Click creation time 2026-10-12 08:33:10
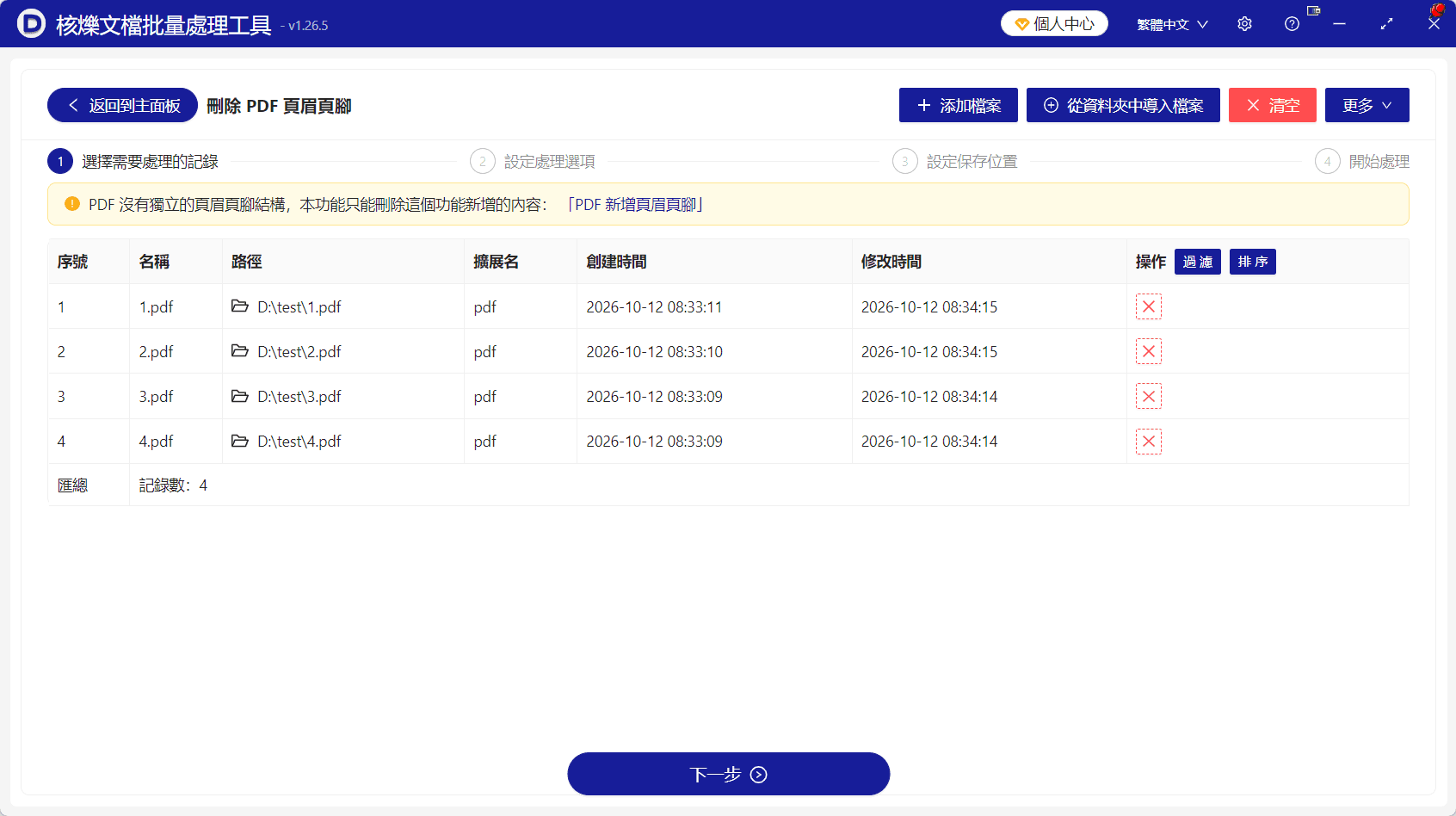This screenshot has height=816, width=1456. coord(655,352)
